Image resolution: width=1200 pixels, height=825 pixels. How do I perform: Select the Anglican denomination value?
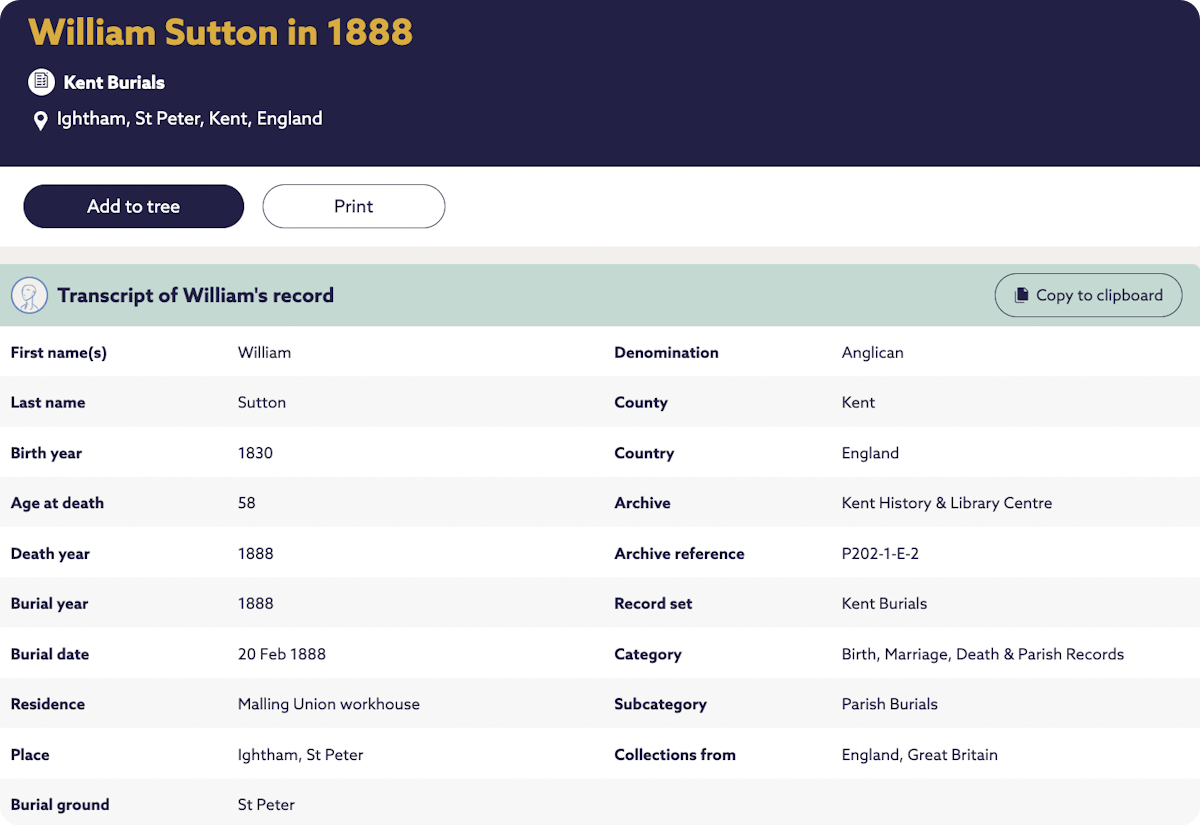click(x=872, y=352)
